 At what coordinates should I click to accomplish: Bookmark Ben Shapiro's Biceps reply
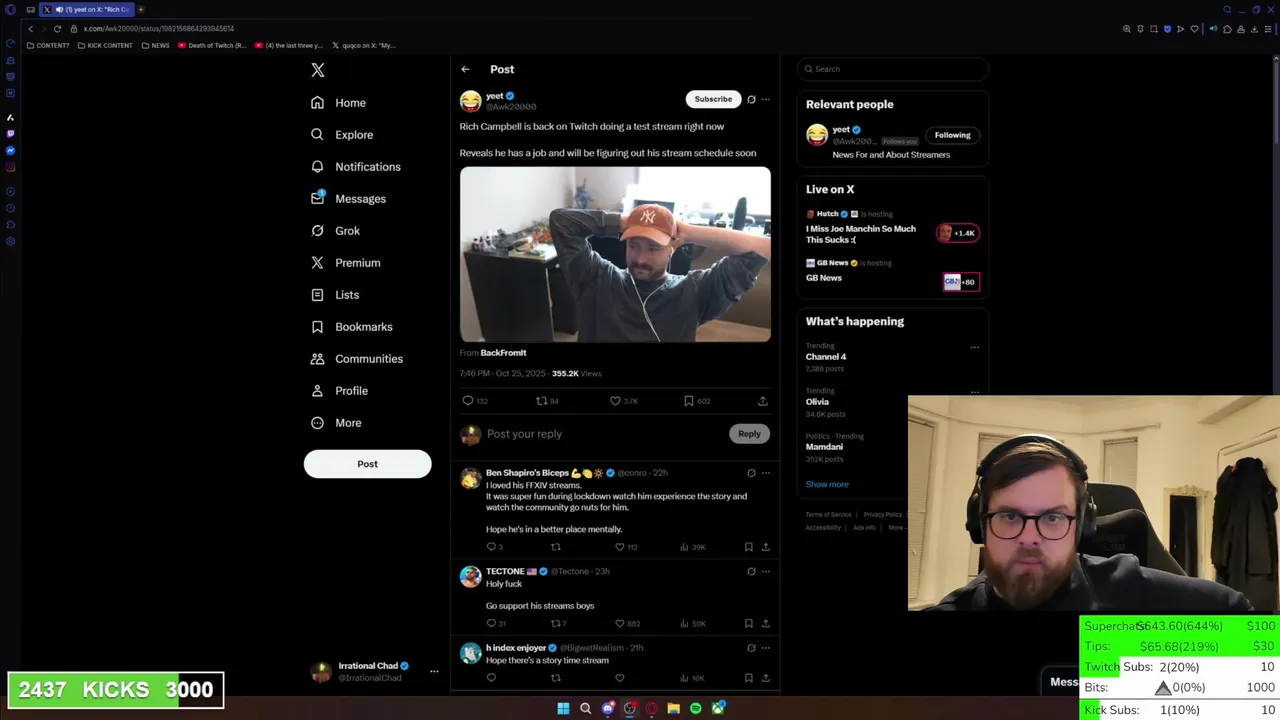[x=748, y=547]
